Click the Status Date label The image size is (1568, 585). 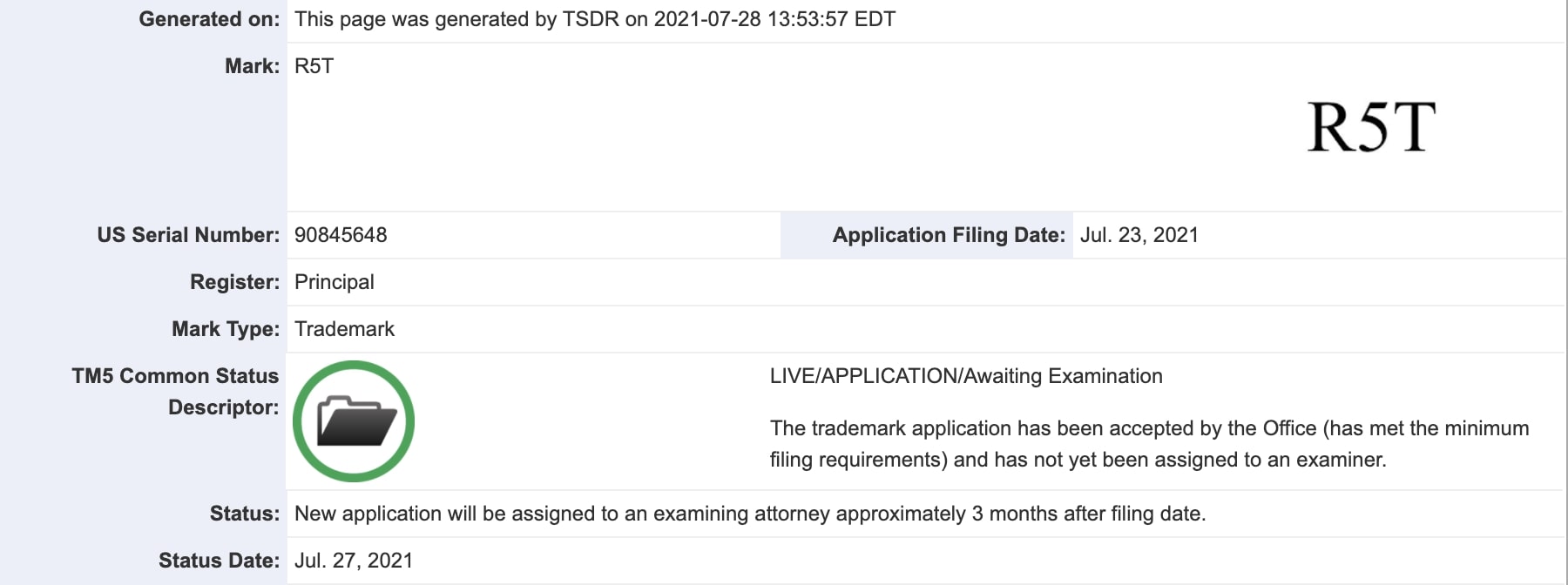[x=219, y=561]
